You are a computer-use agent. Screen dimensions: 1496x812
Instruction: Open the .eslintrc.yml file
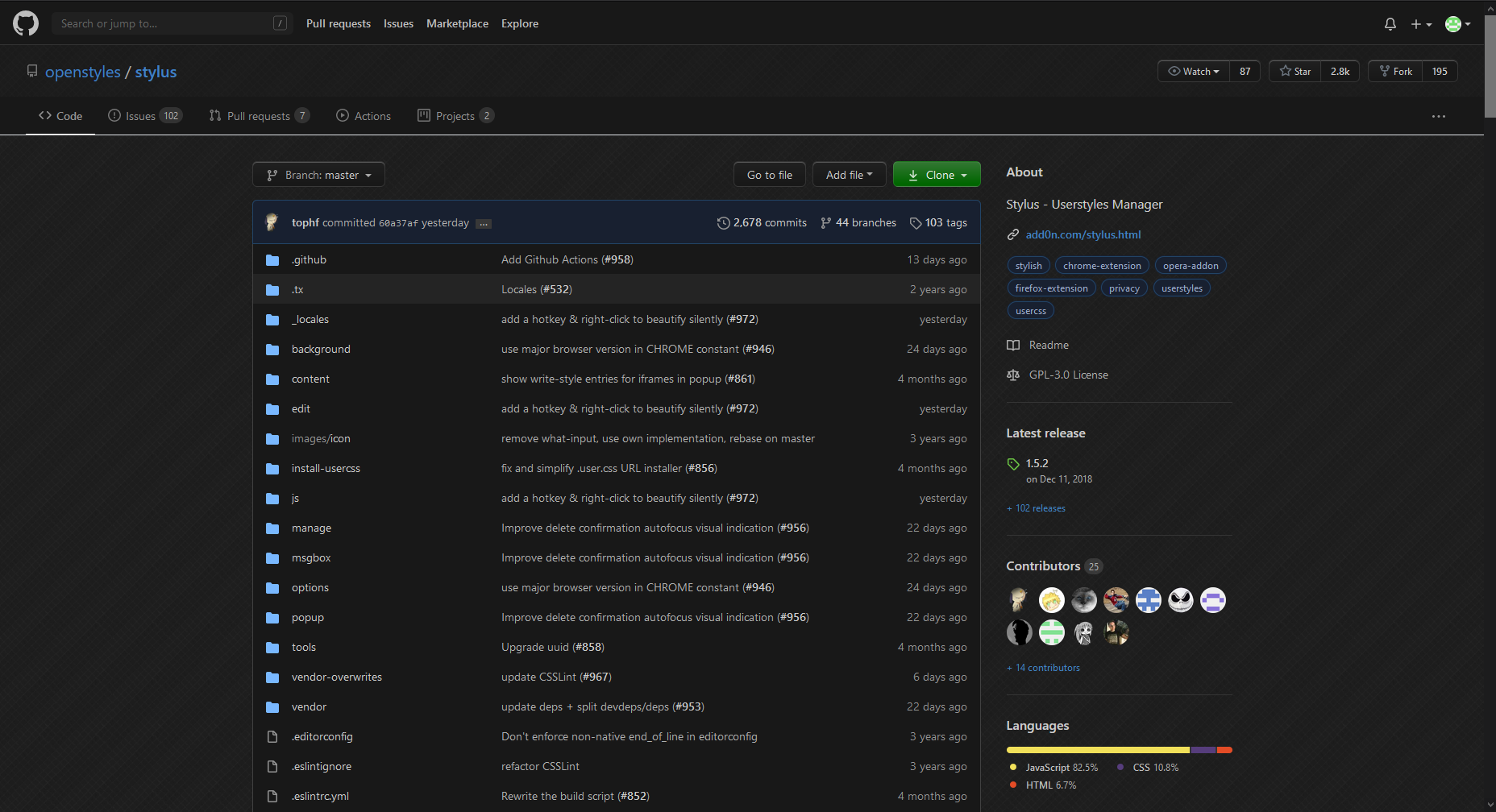tap(320, 796)
